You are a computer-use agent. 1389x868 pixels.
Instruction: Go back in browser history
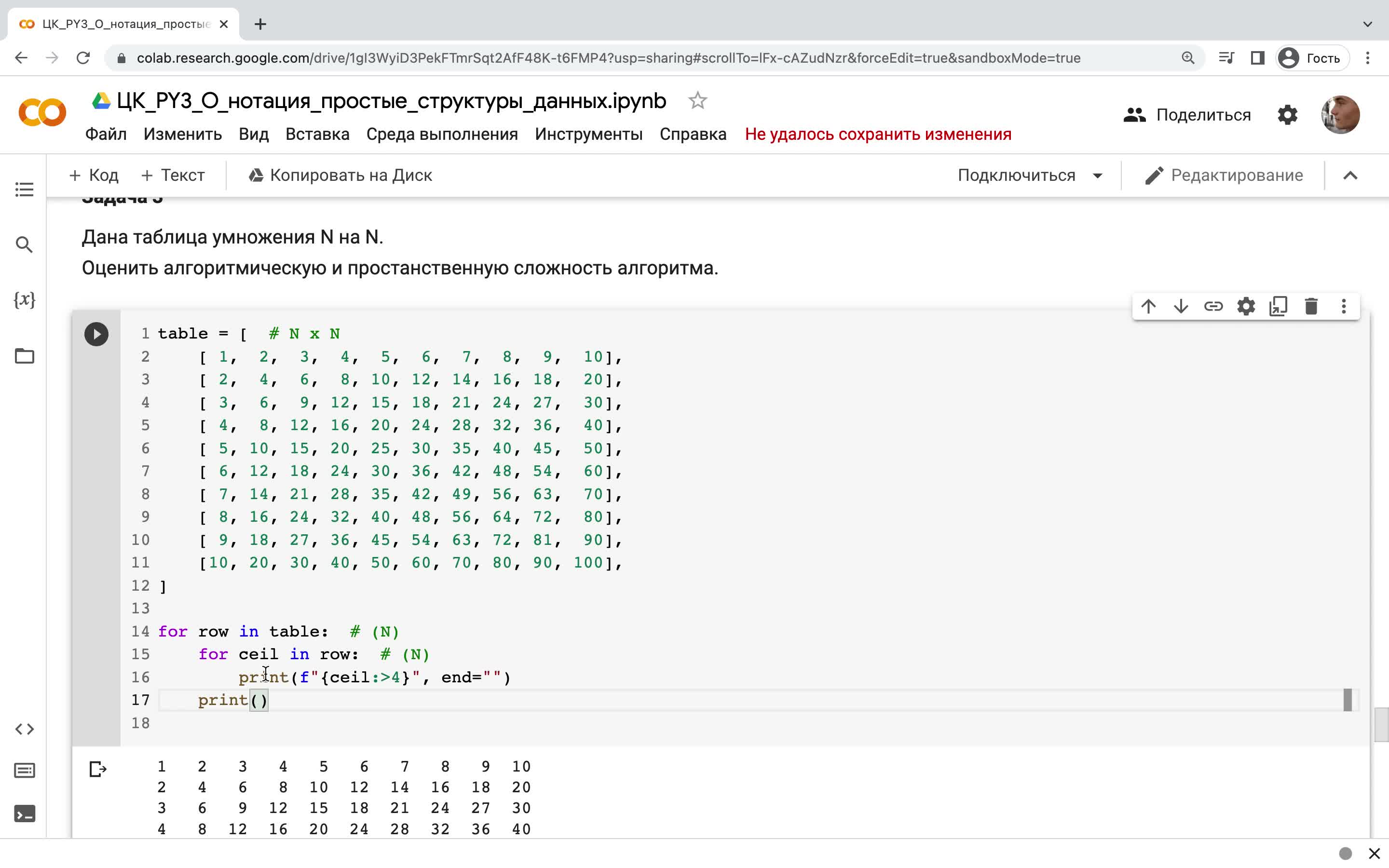pos(21,58)
